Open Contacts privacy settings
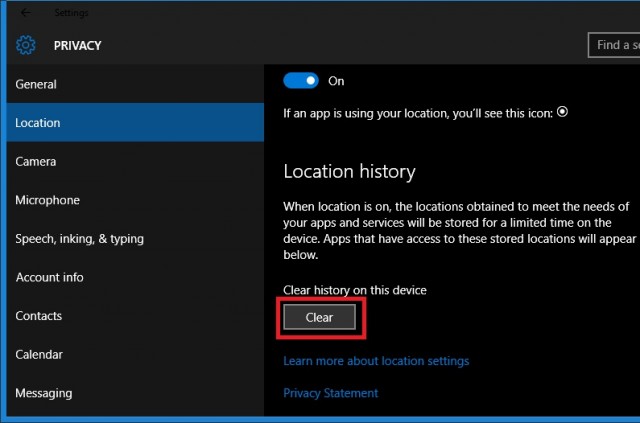Screen dimensions: 640x423 38,316
